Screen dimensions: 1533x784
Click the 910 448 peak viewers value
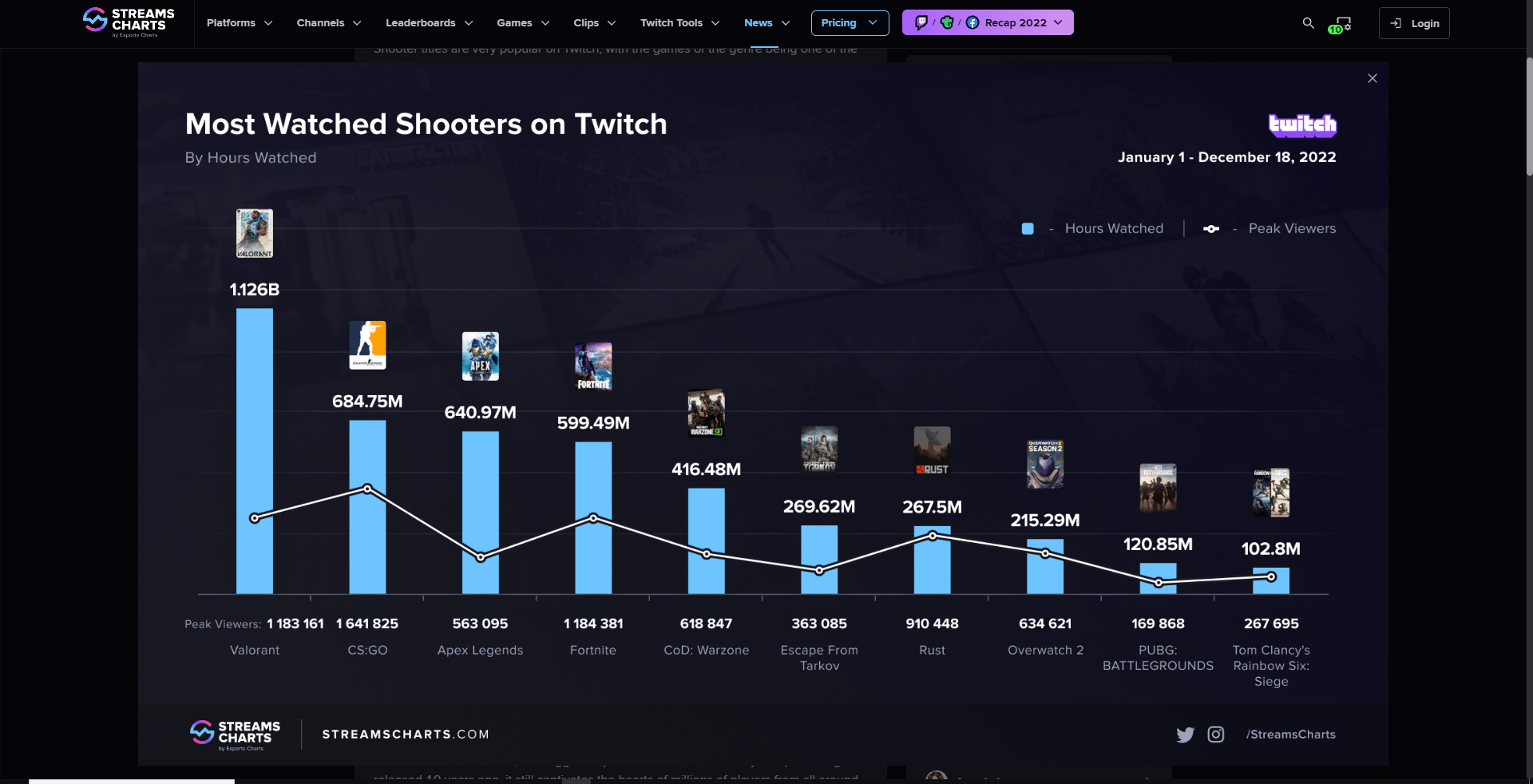[x=933, y=624]
